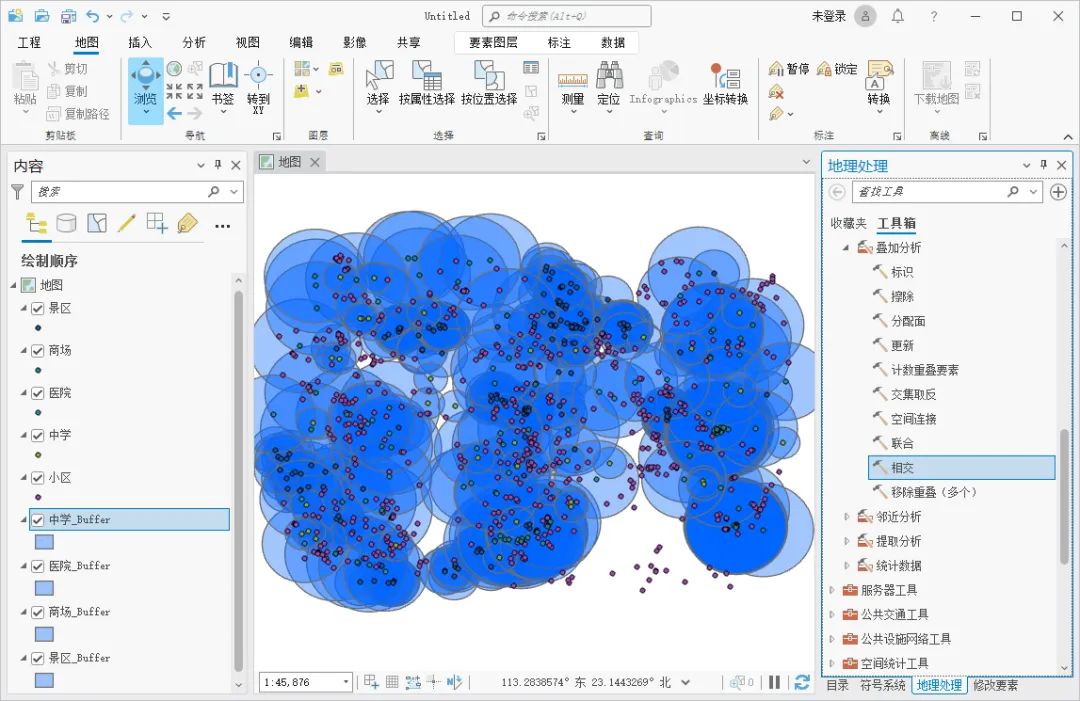The width and height of the screenshot is (1080, 701).
Task: Expand the 服务器工具 toolbox
Action: [x=832, y=590]
